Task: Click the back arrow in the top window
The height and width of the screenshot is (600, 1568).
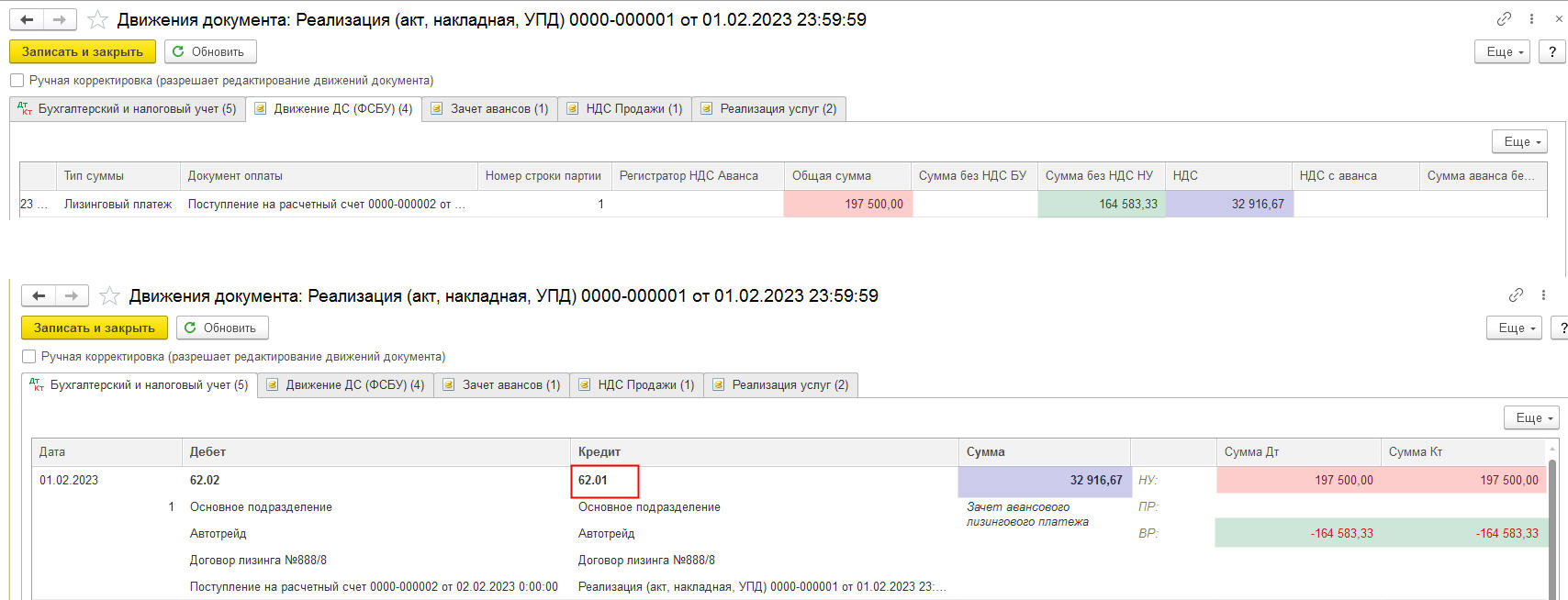Action: [x=27, y=19]
